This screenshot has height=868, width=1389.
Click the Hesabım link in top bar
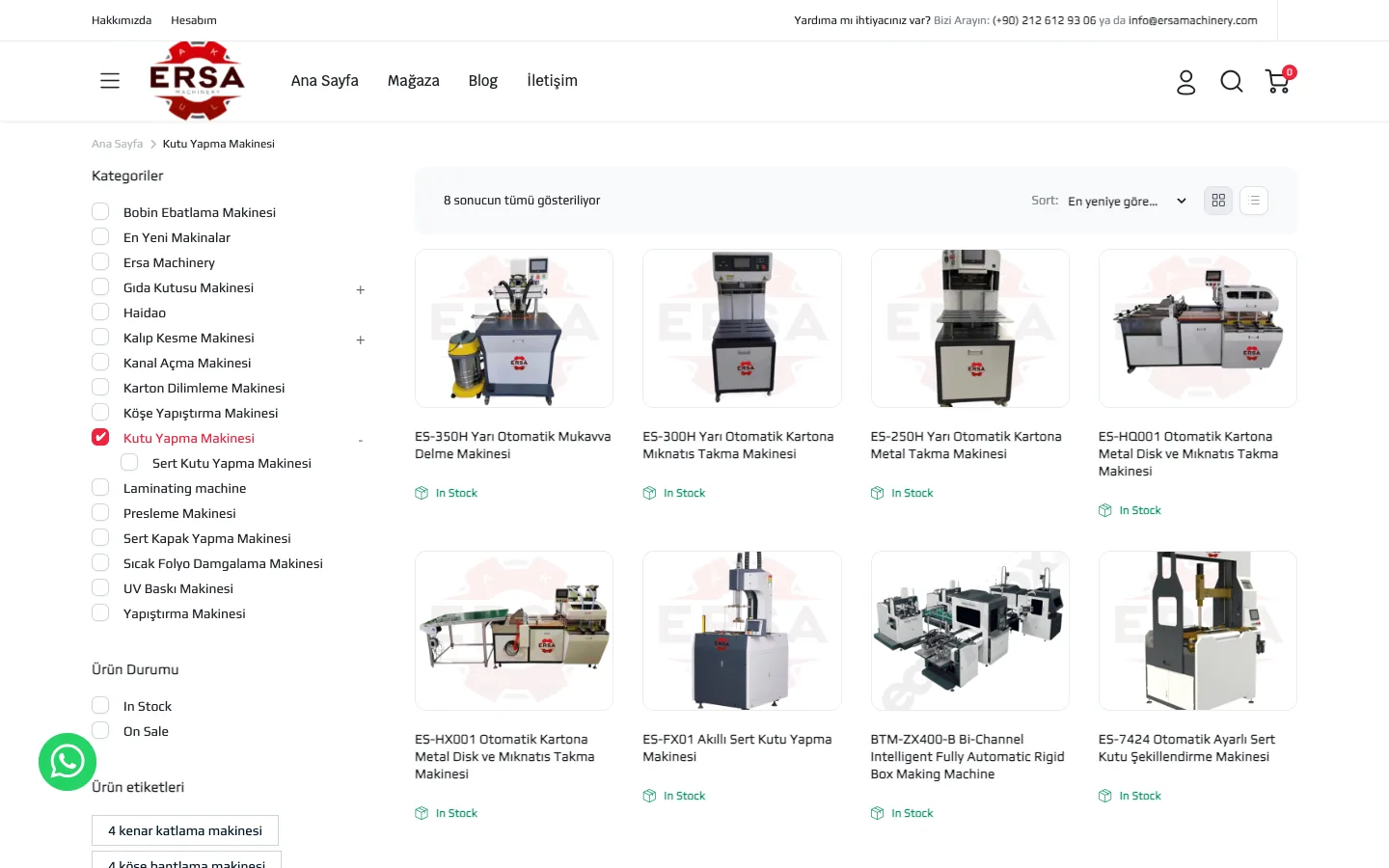pyautogui.click(x=194, y=20)
